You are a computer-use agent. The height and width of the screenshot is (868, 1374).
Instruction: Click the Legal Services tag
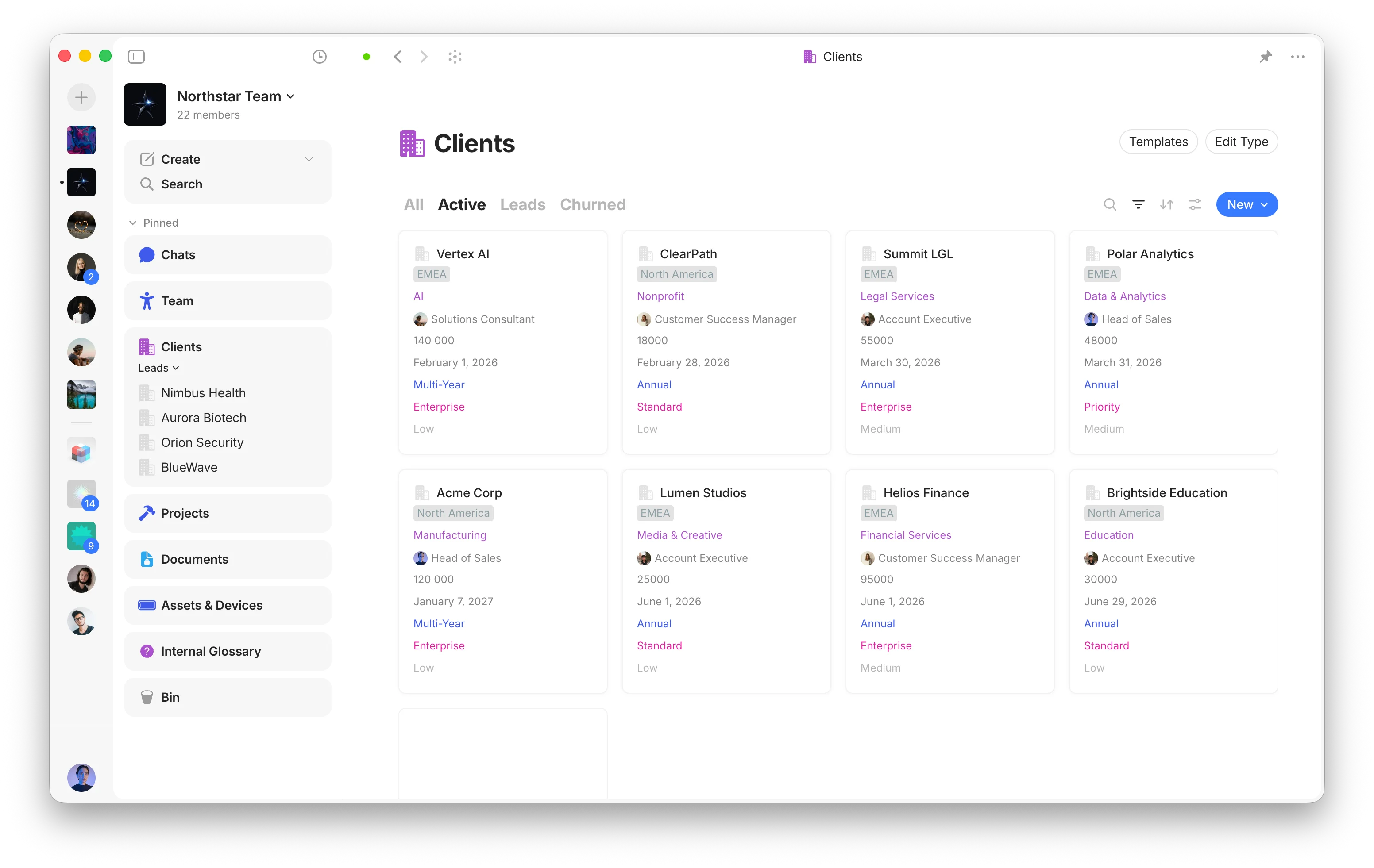point(897,296)
